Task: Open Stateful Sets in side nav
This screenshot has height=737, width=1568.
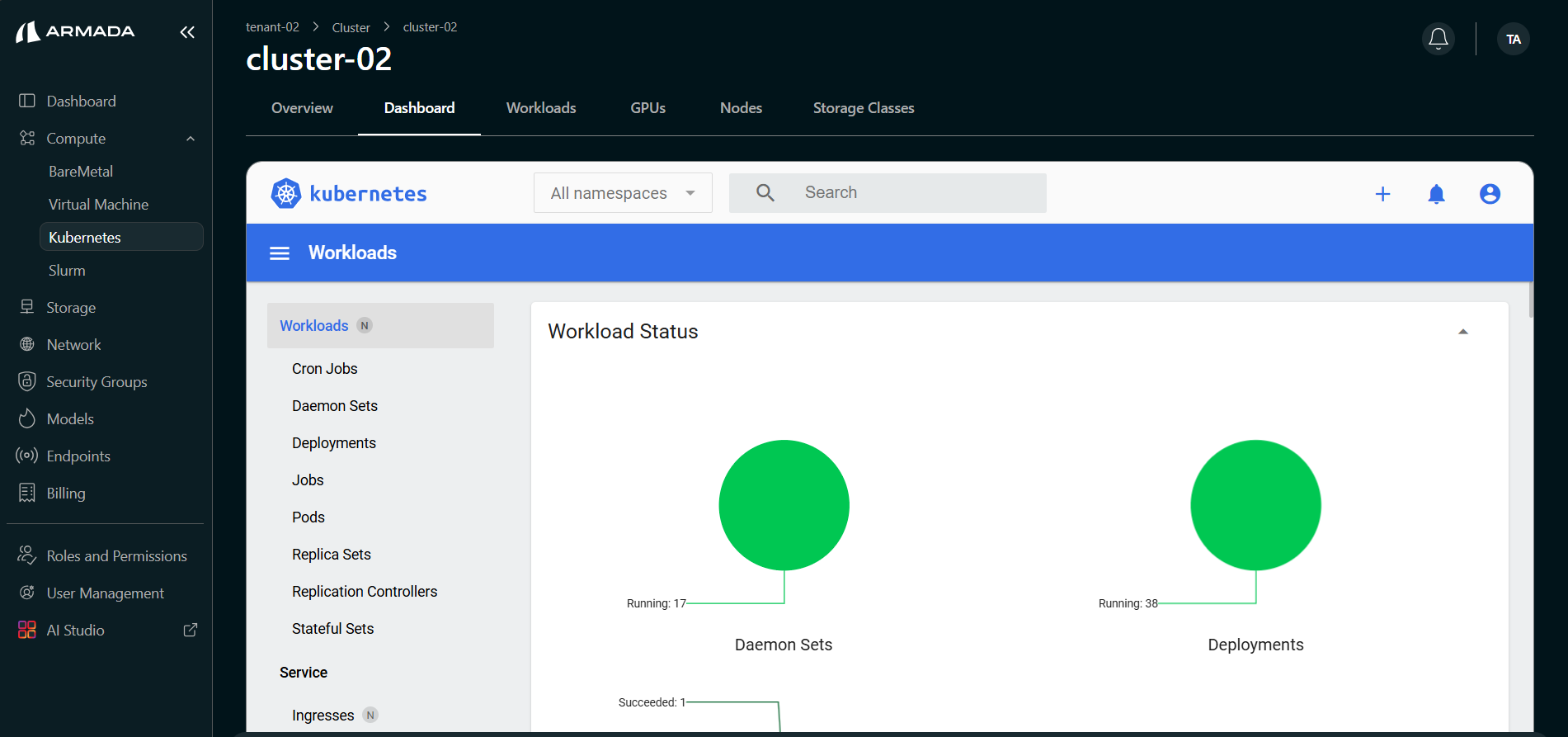Action: click(332, 629)
